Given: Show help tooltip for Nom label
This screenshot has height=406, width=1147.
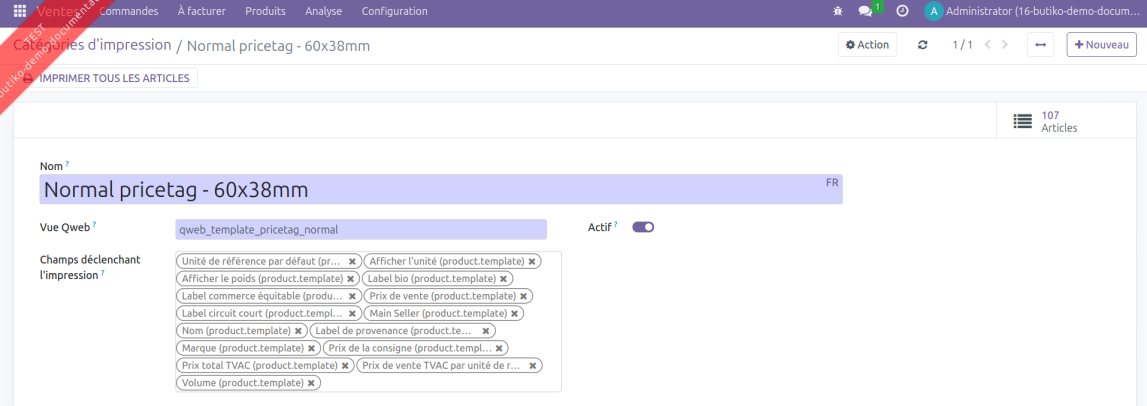Looking at the screenshot, I should [x=67, y=165].
